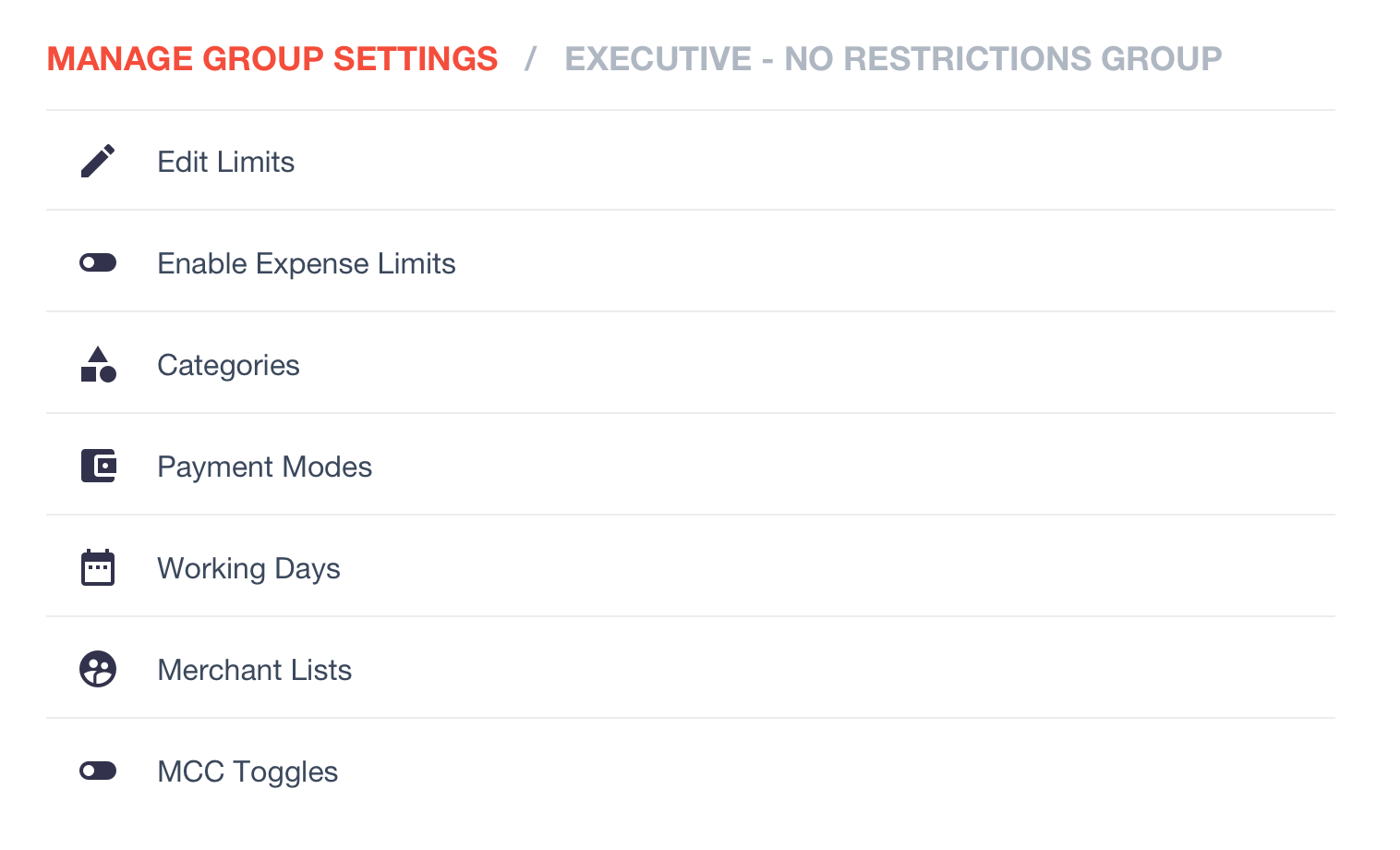Screen dimensions: 1400x850
Task: Select the calendar icon for Working Days
Action: (98, 567)
